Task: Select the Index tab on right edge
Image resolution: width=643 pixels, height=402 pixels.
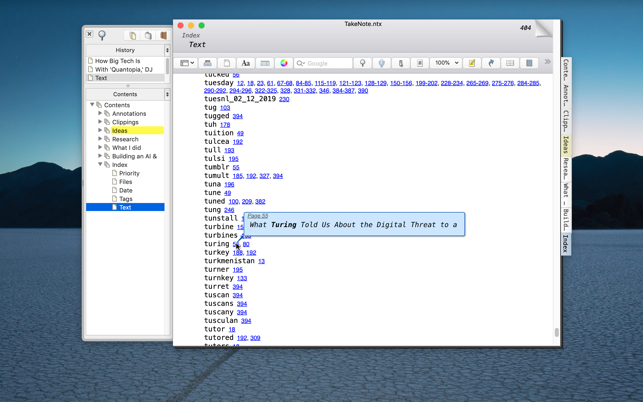Action: [565, 243]
